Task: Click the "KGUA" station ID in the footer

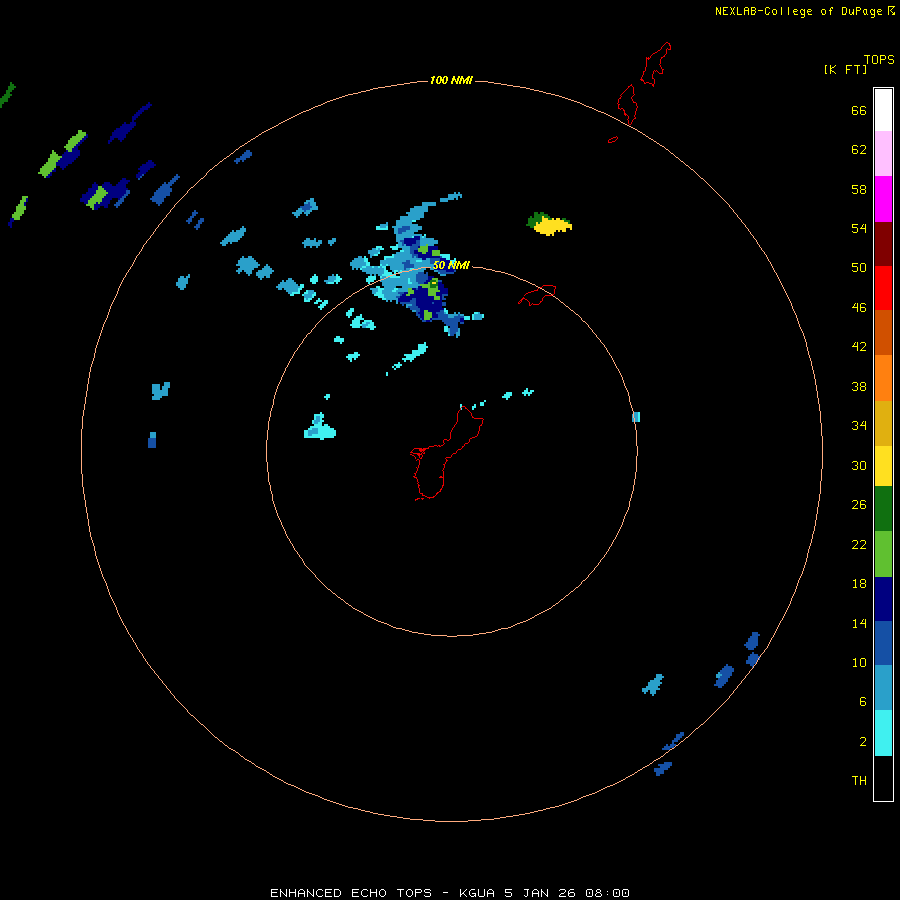Action: coord(476,893)
